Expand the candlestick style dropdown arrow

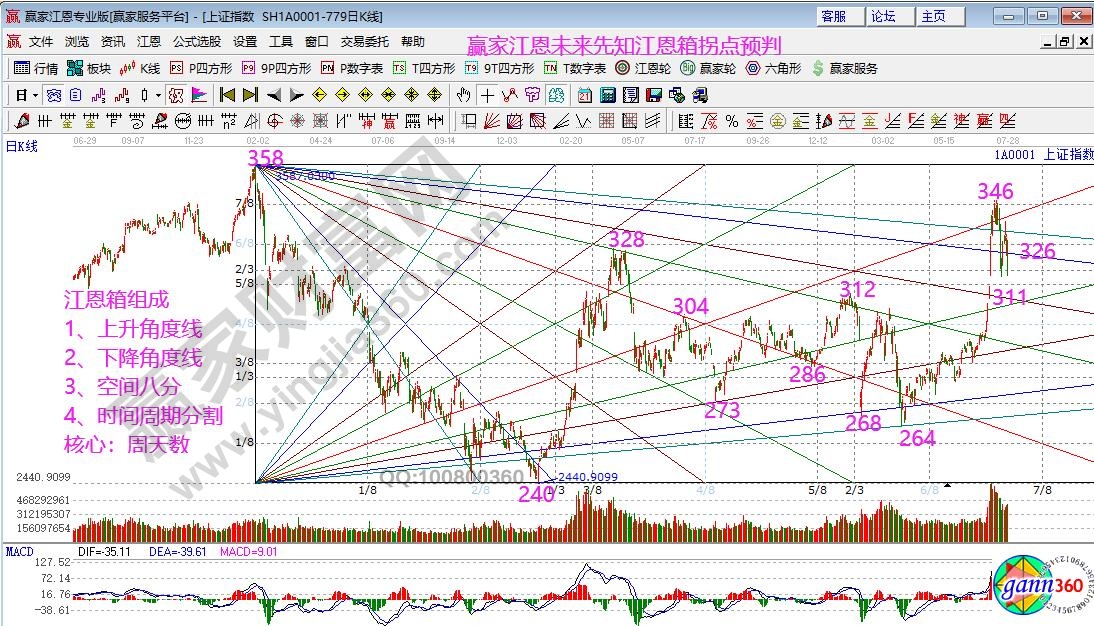click(158, 95)
